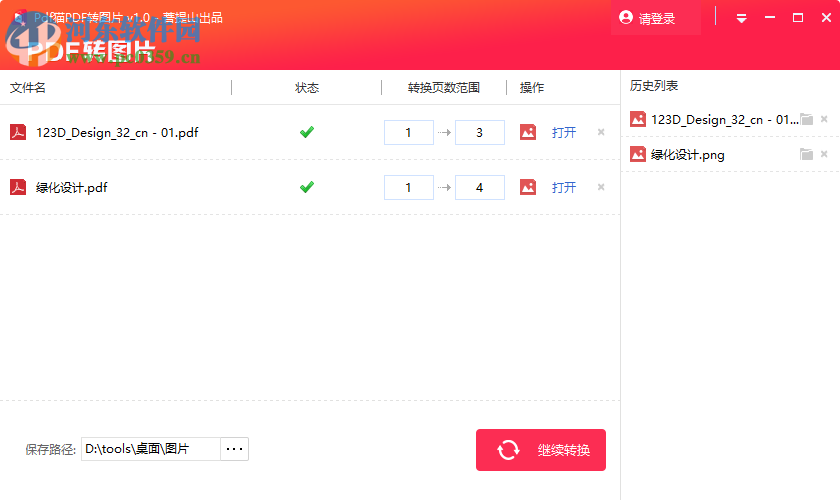Open folder of history item 123D_Design_32_cn
This screenshot has height=500, width=840.
806,119
